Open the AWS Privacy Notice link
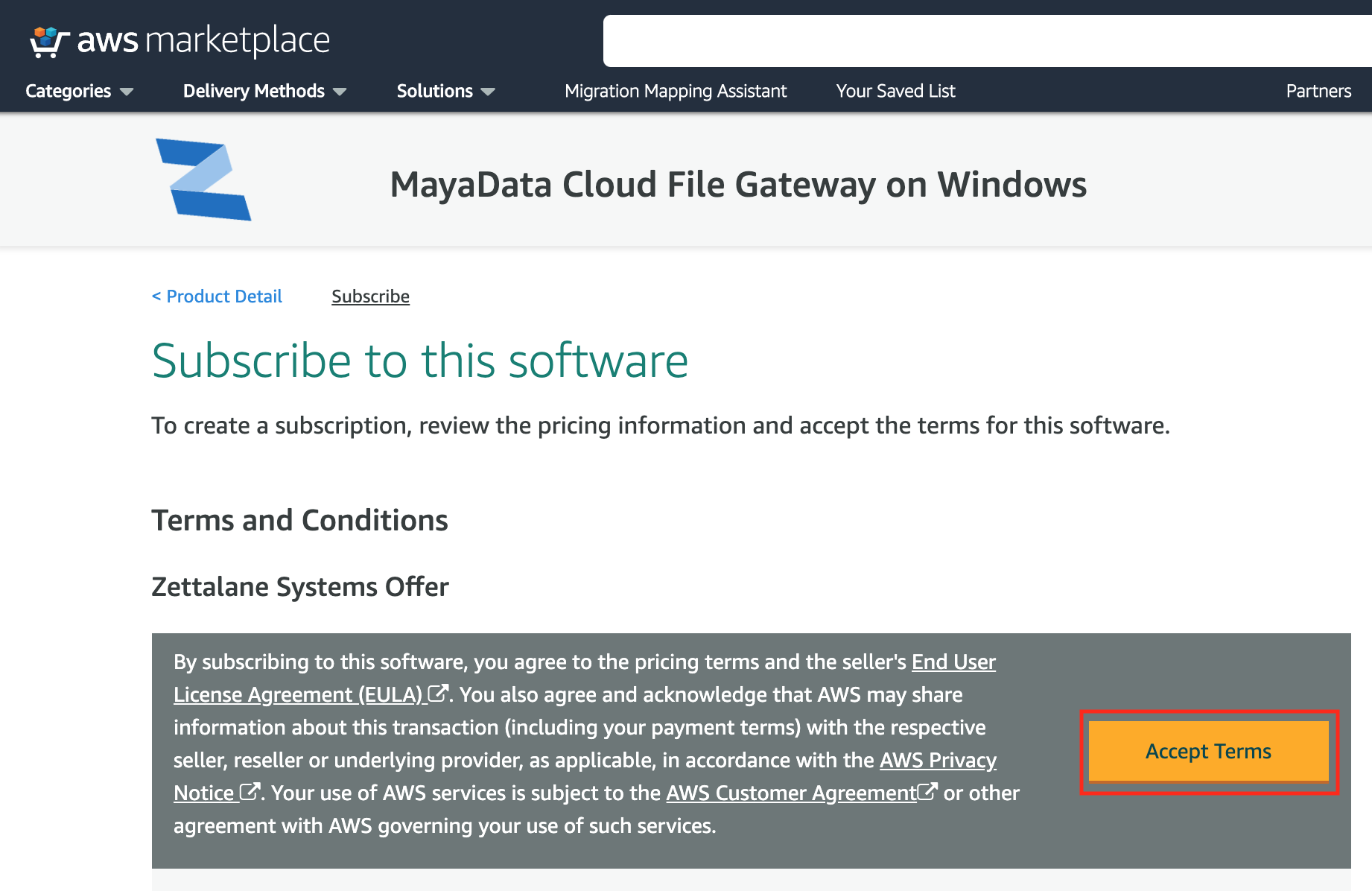The height and width of the screenshot is (891, 1372). point(937,760)
